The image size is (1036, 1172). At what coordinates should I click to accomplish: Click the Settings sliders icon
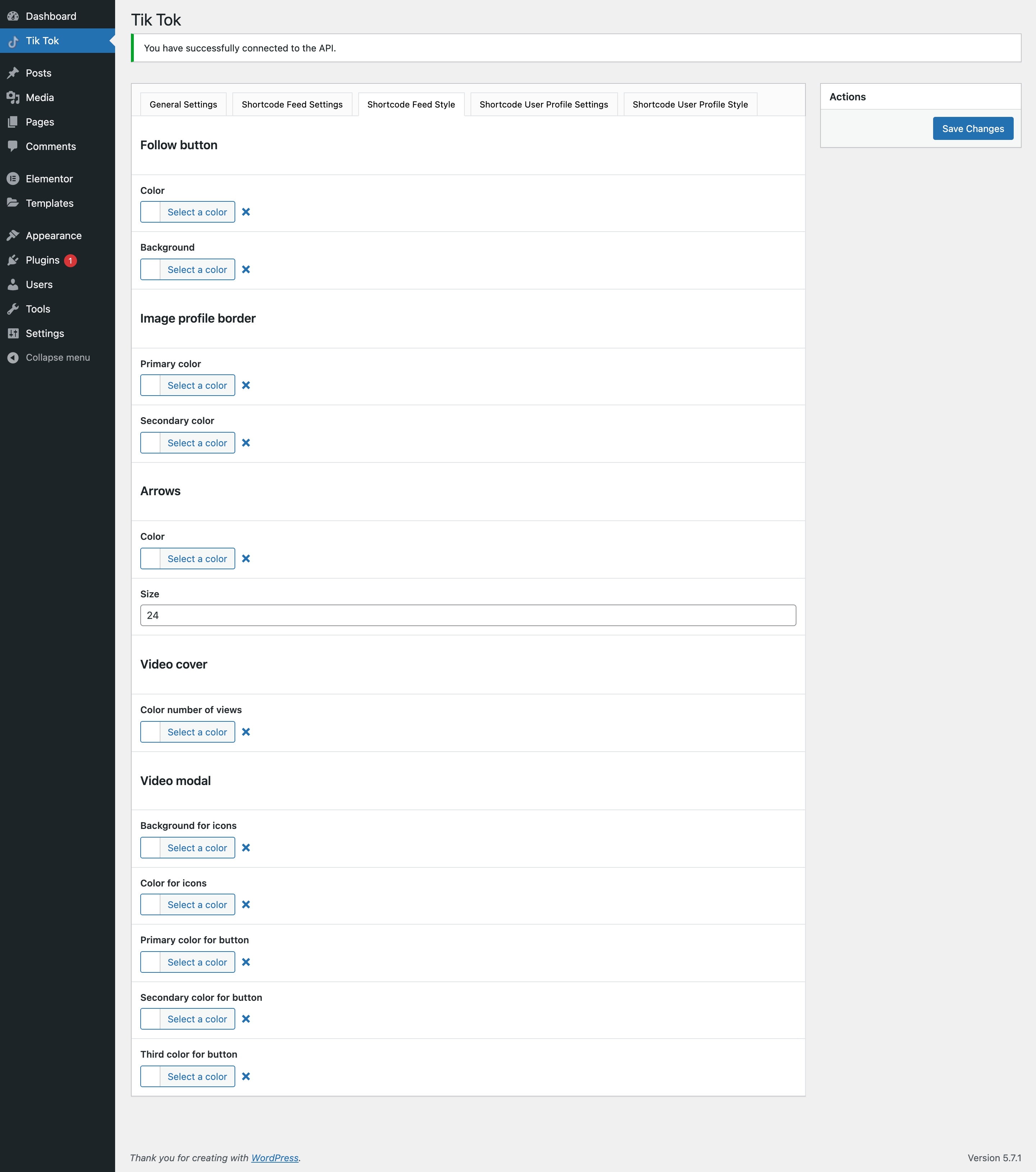13,333
